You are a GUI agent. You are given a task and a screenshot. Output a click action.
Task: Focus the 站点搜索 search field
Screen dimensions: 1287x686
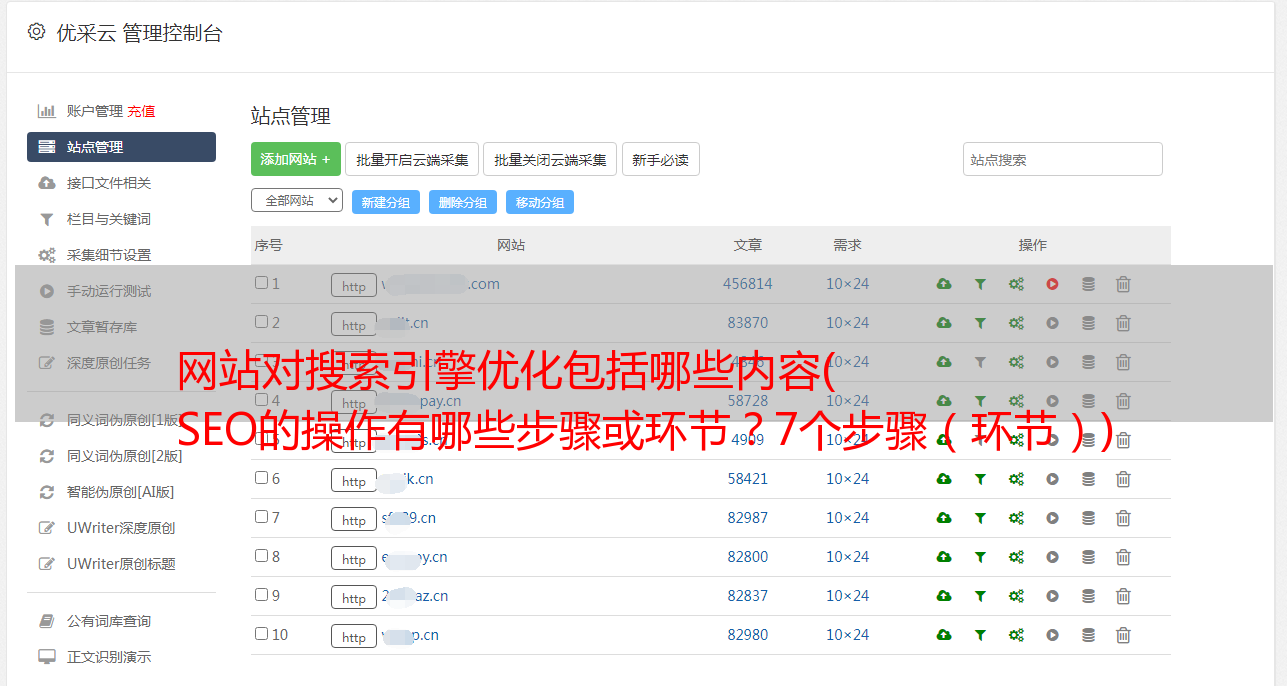click(1063, 159)
